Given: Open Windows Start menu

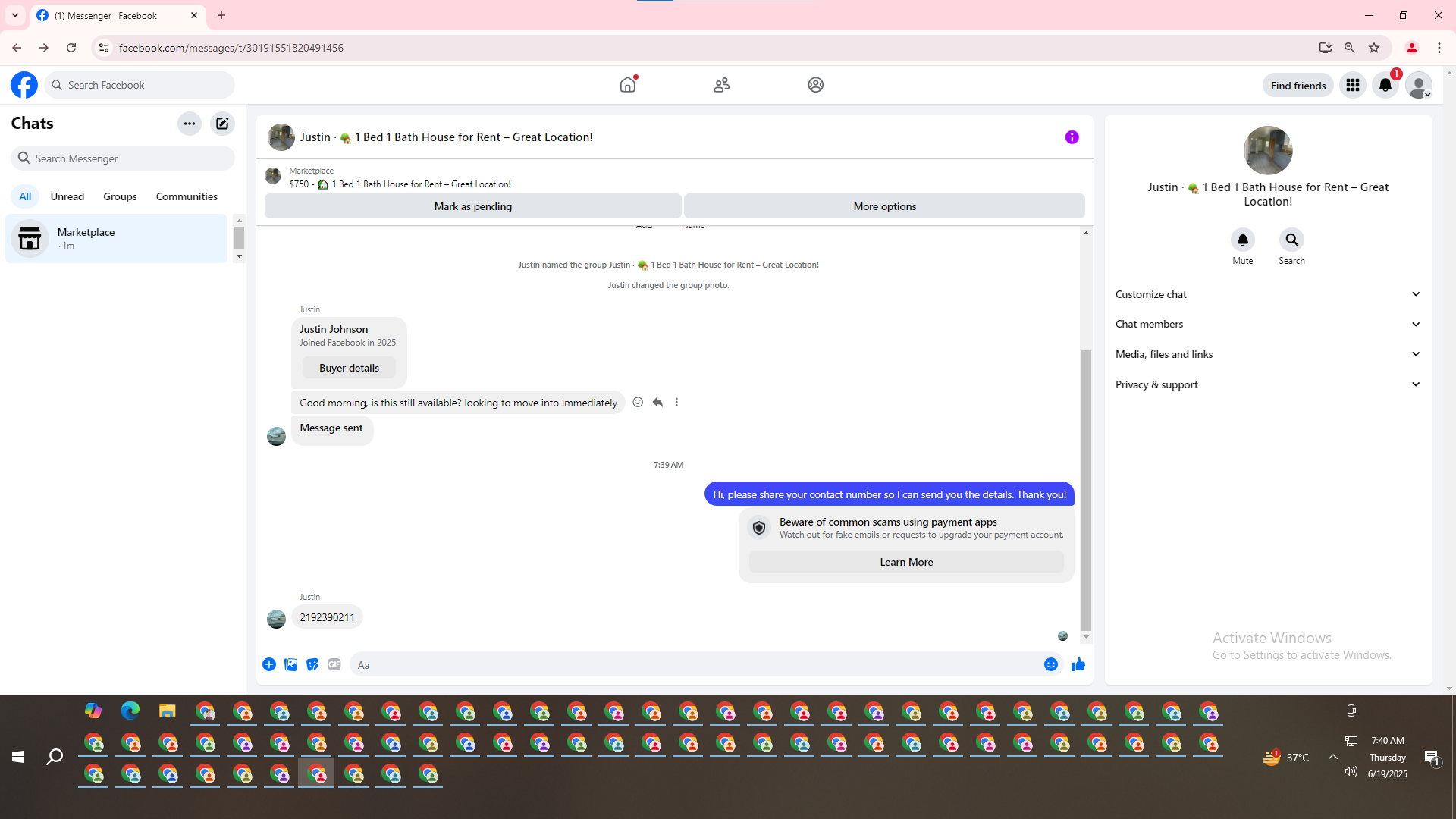Looking at the screenshot, I should (x=18, y=757).
